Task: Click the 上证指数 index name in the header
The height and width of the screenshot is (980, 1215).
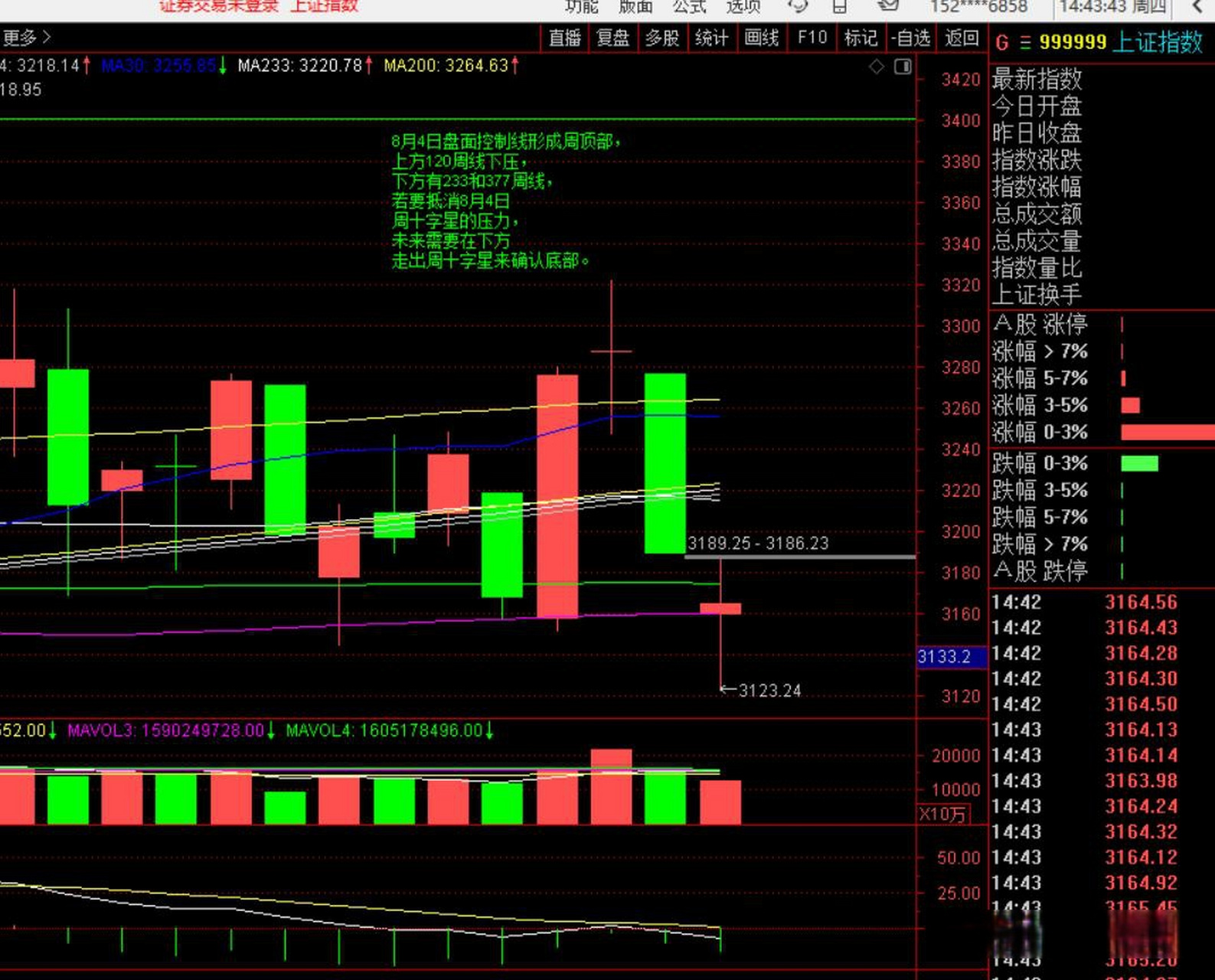Action: coord(1158,41)
